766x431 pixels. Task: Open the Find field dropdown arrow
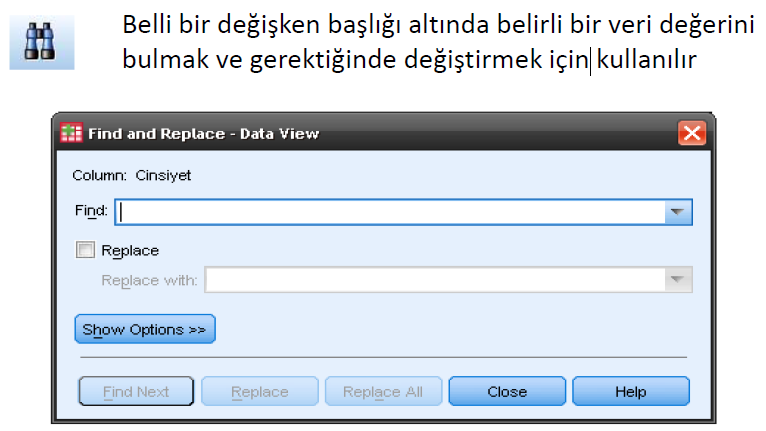[x=678, y=212]
